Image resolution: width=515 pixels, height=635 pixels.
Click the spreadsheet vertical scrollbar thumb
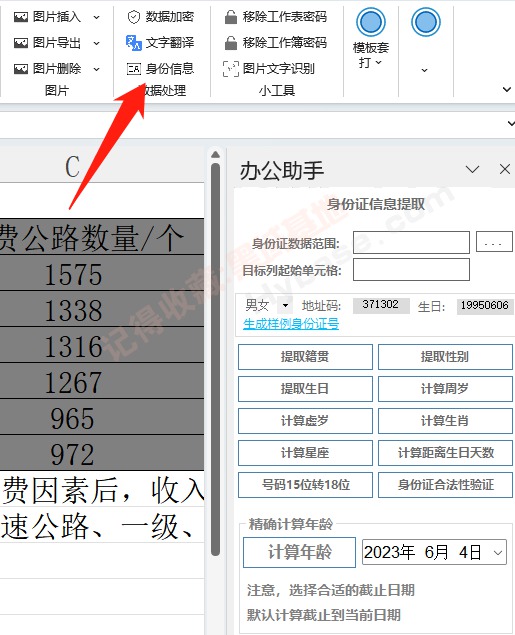coord(215,360)
